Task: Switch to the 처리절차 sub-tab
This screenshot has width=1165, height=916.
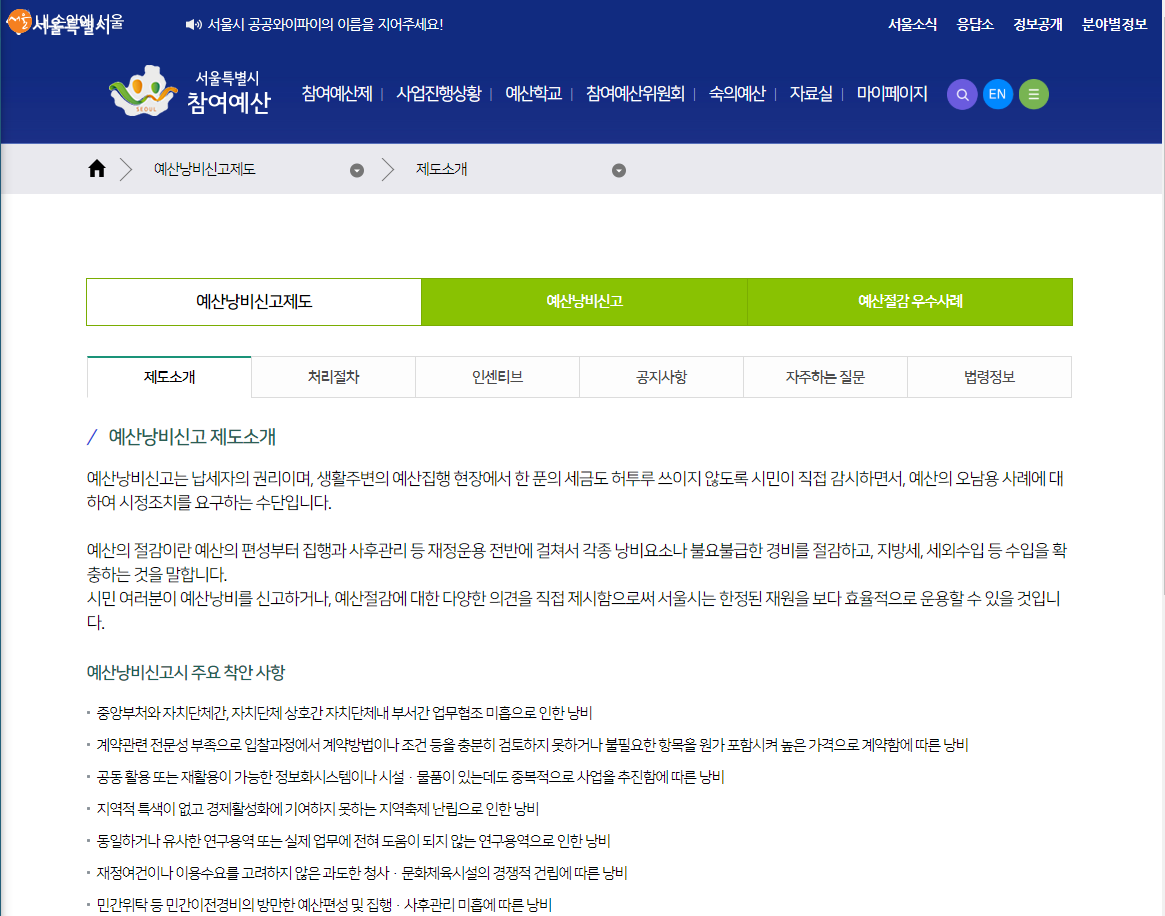Action: click(333, 377)
